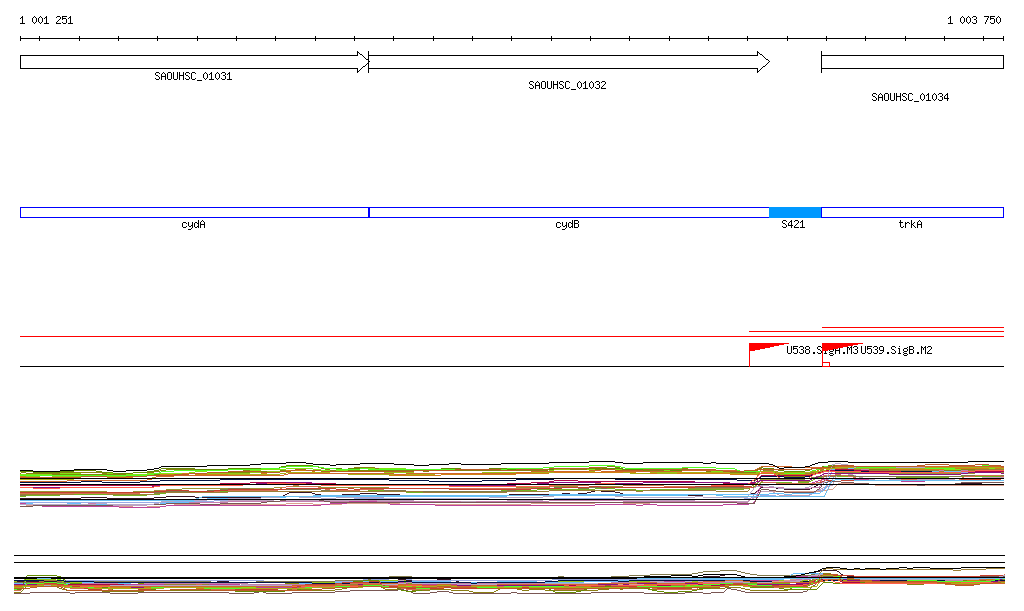Screen dimensions: 1024x611
Task: Click the U539.SigB.M2 label
Action: pyautogui.click(x=896, y=351)
